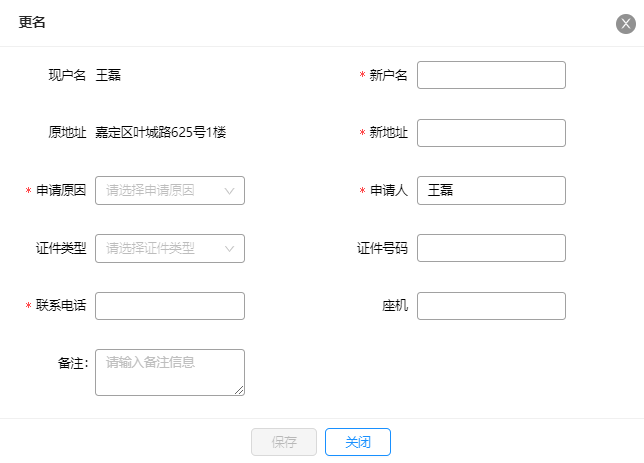Click the 更名 dialog title
644x463 pixels.
click(x=32, y=22)
